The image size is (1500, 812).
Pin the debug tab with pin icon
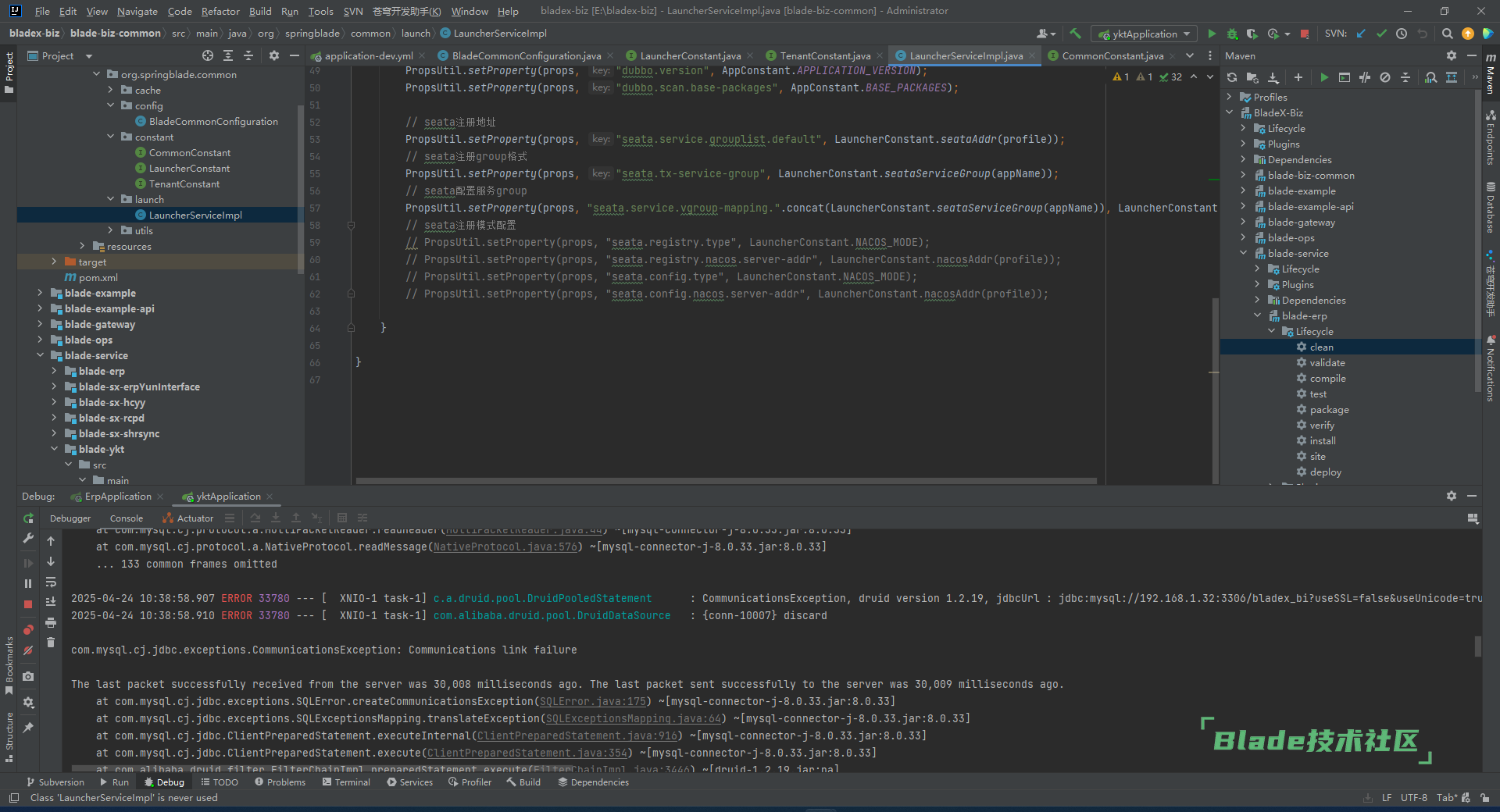[28, 728]
